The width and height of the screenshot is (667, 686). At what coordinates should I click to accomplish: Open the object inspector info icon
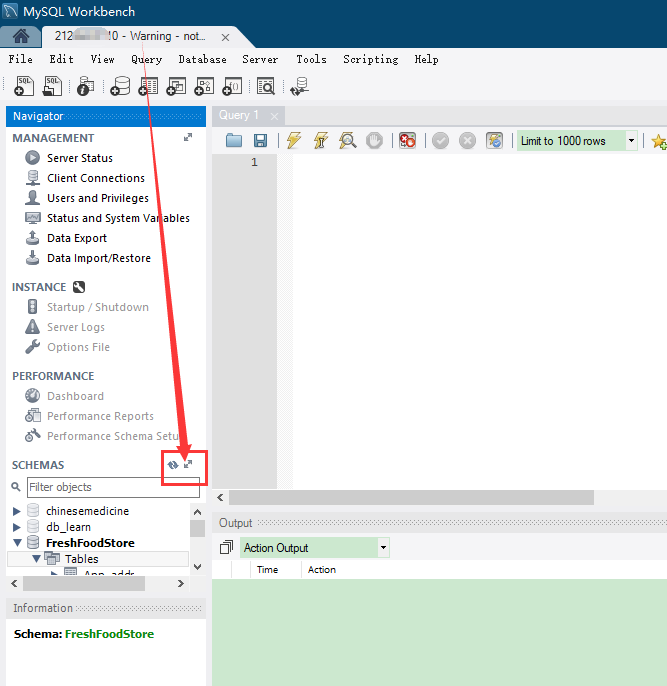click(86, 86)
